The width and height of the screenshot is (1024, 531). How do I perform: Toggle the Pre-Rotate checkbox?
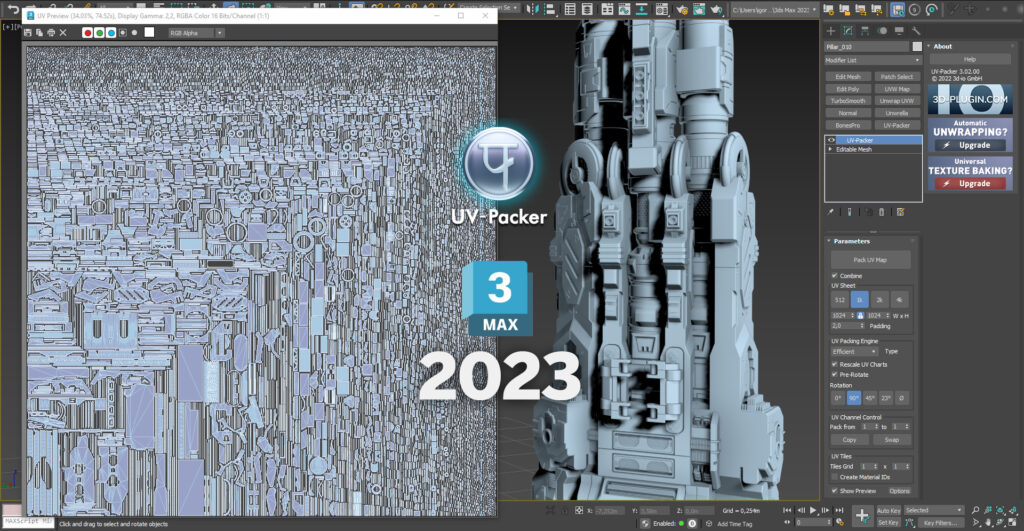[835, 374]
